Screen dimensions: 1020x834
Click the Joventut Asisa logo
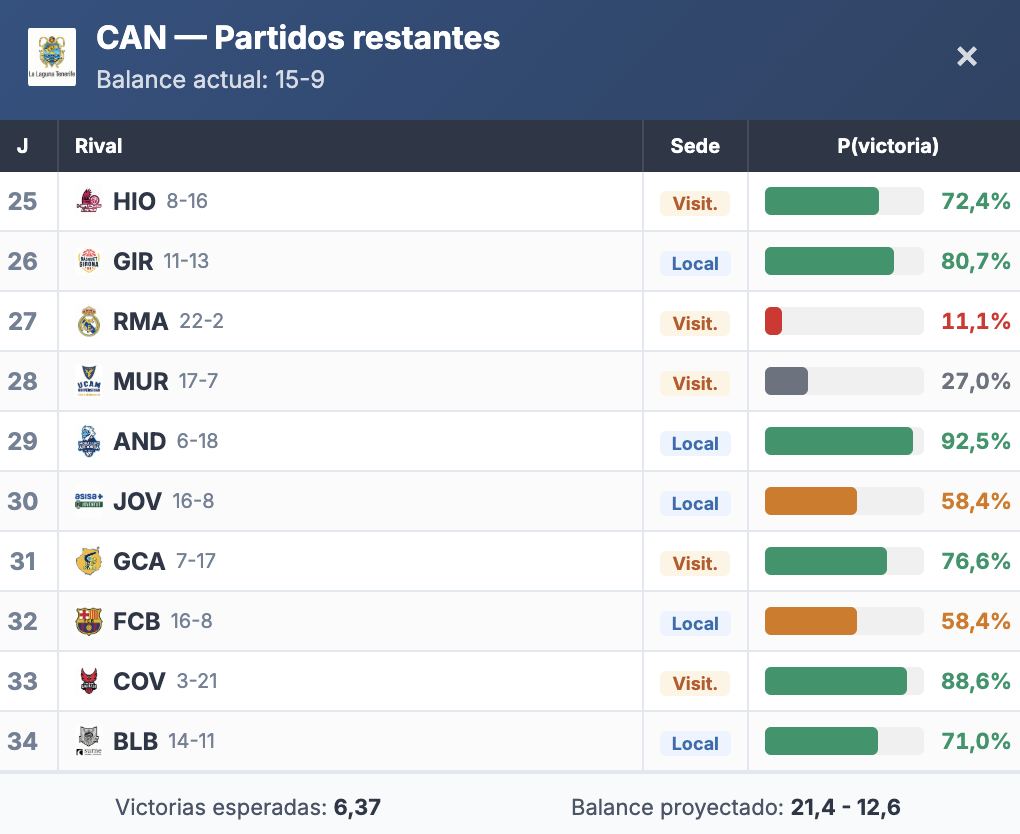click(89, 501)
